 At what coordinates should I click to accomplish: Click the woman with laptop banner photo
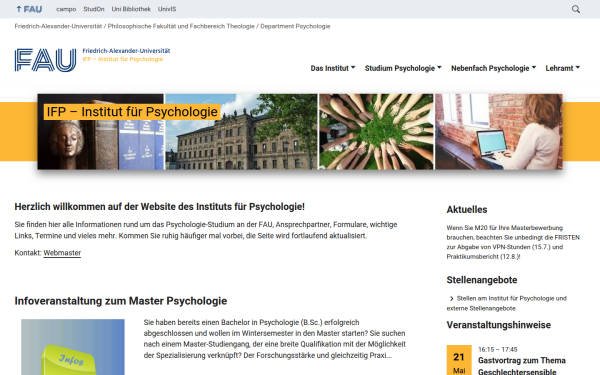pos(499,132)
